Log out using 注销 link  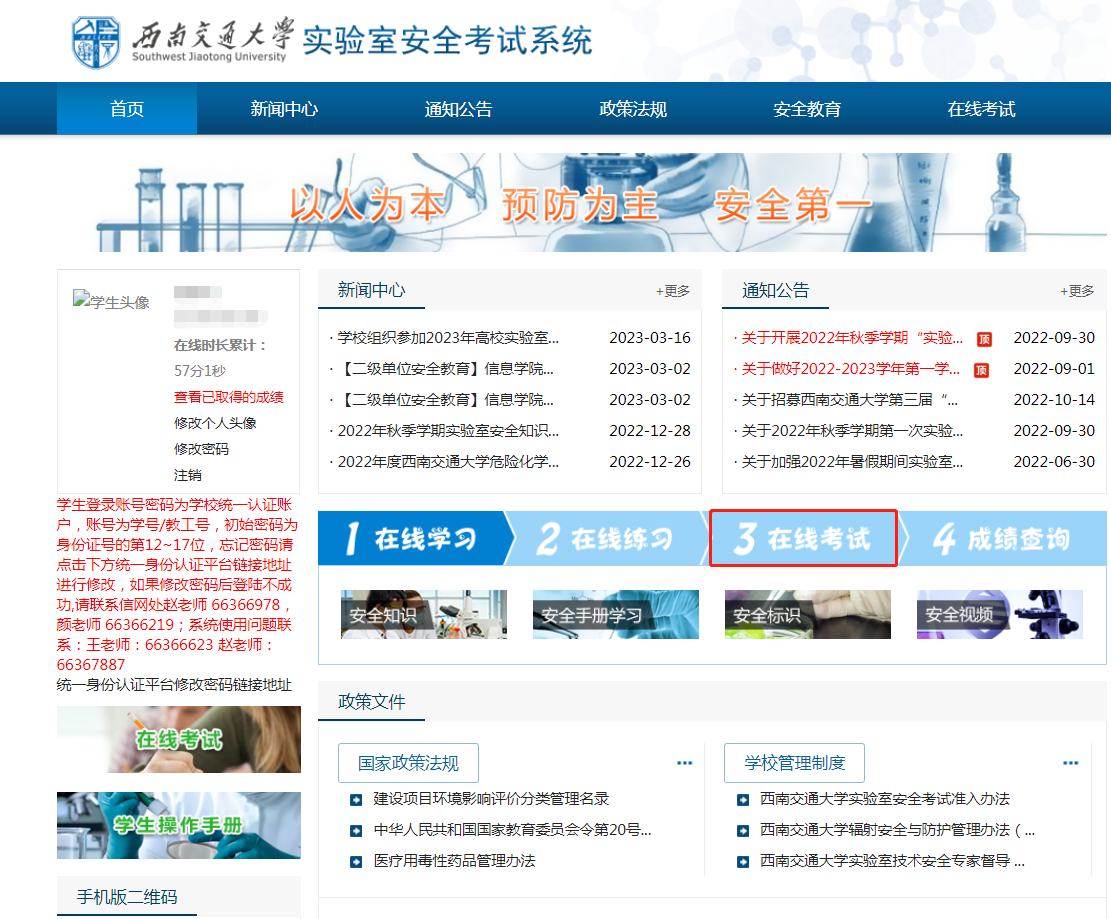tap(187, 475)
